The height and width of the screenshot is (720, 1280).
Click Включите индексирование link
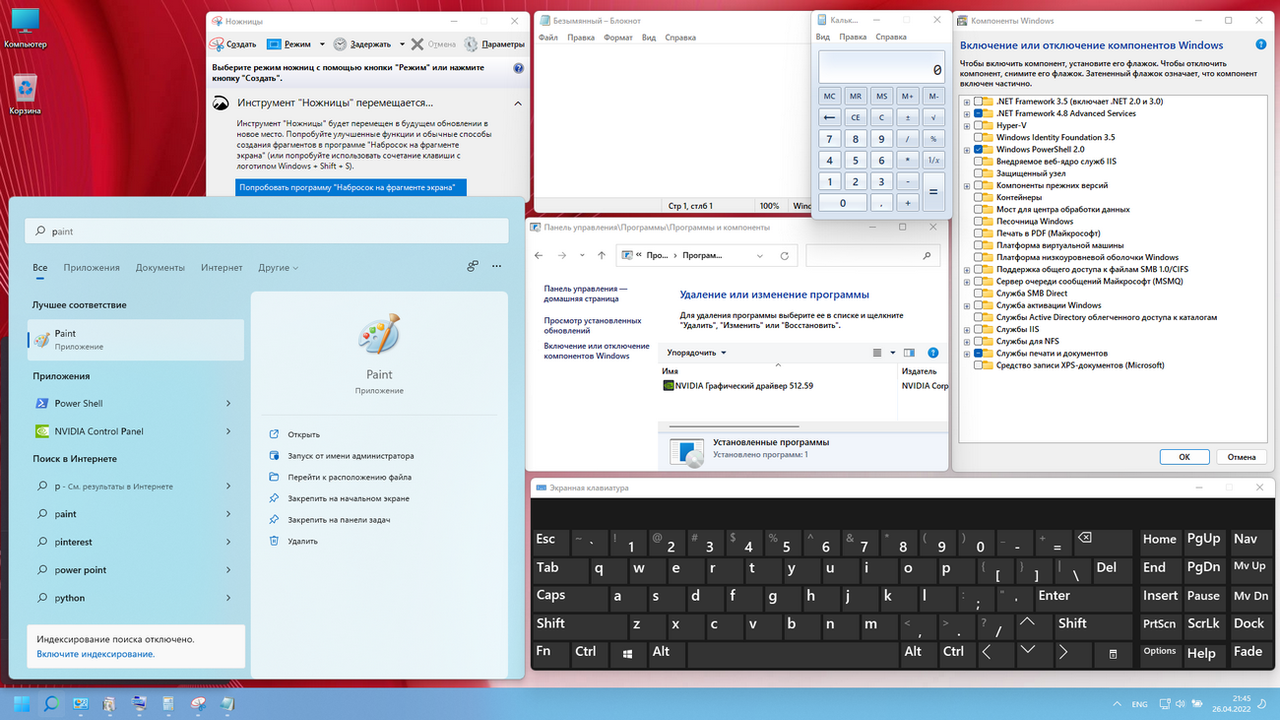[x=96, y=654]
